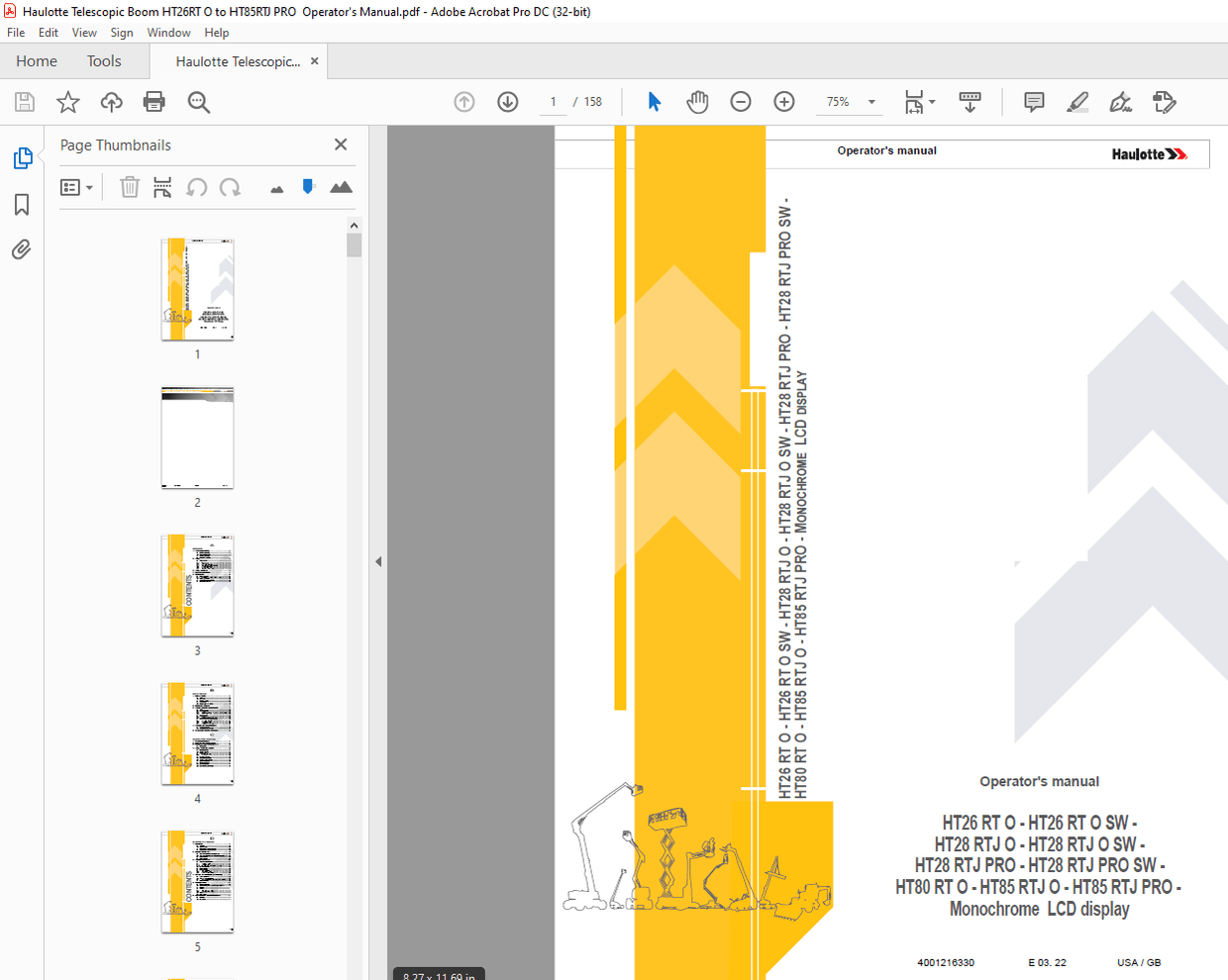Add a sticky note comment
Screen dimensions: 1228x980
click(1033, 101)
